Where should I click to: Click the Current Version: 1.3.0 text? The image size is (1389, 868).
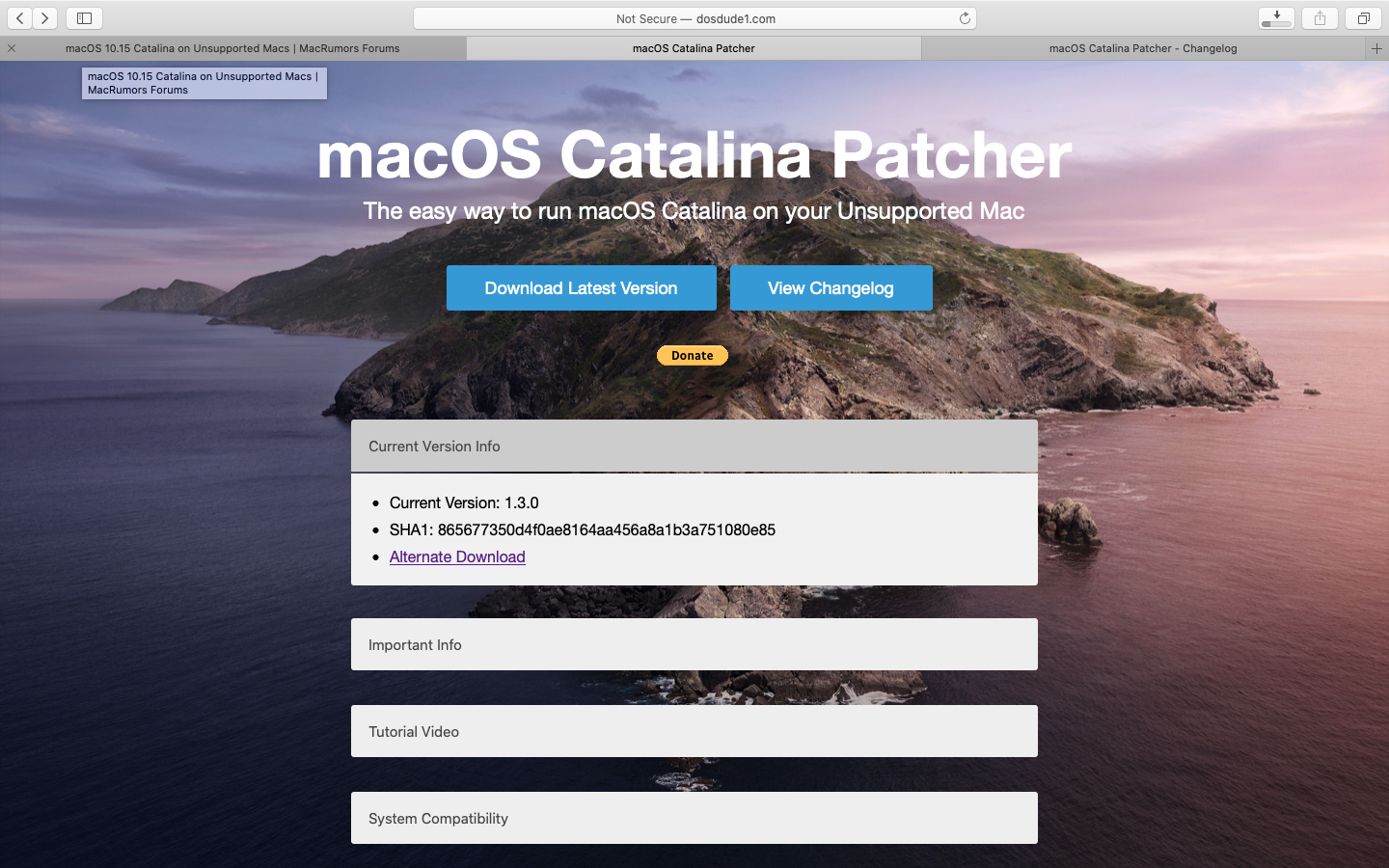pos(464,502)
